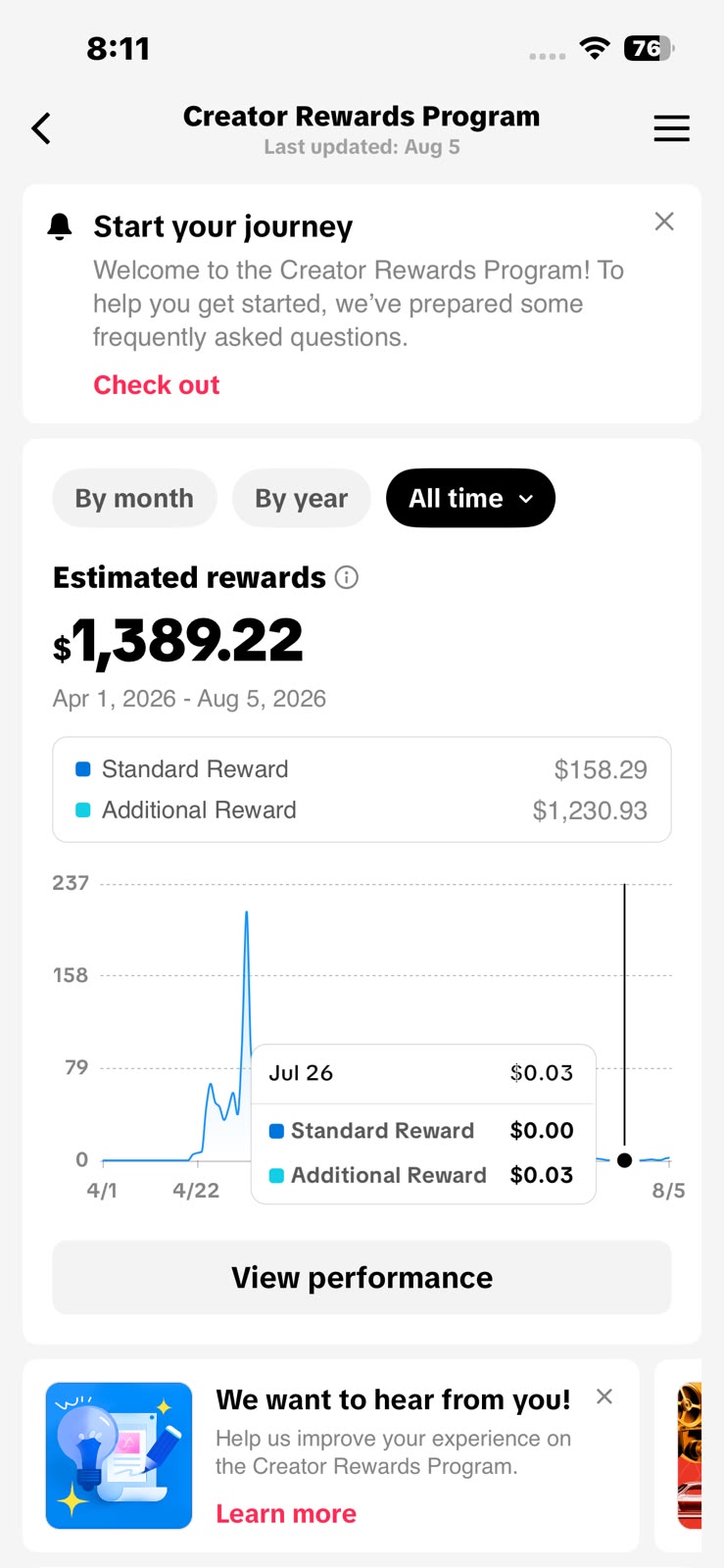Screen dimensions: 724x1568
Task: Tap the battery indicator icon
Action: coord(649,48)
